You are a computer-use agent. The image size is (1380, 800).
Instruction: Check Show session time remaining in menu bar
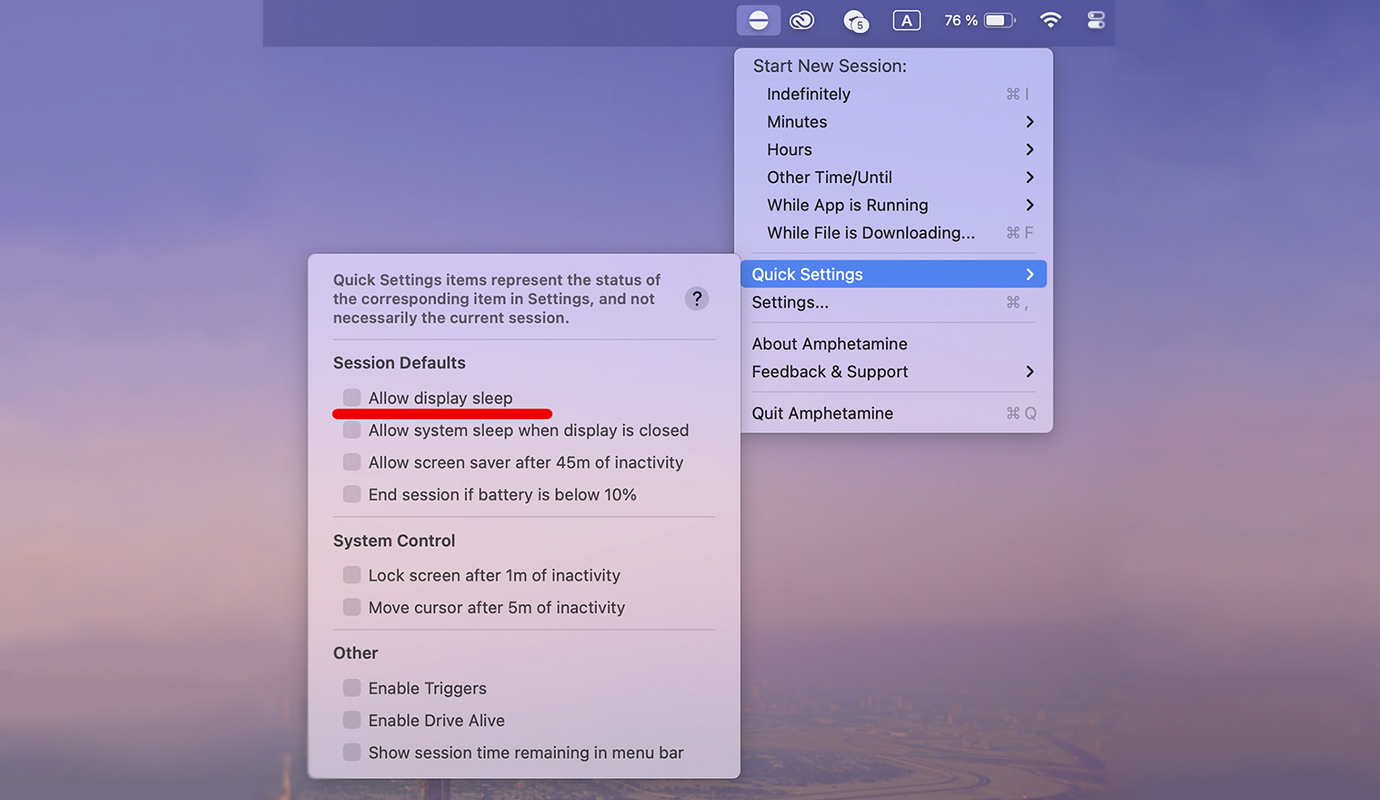click(352, 752)
